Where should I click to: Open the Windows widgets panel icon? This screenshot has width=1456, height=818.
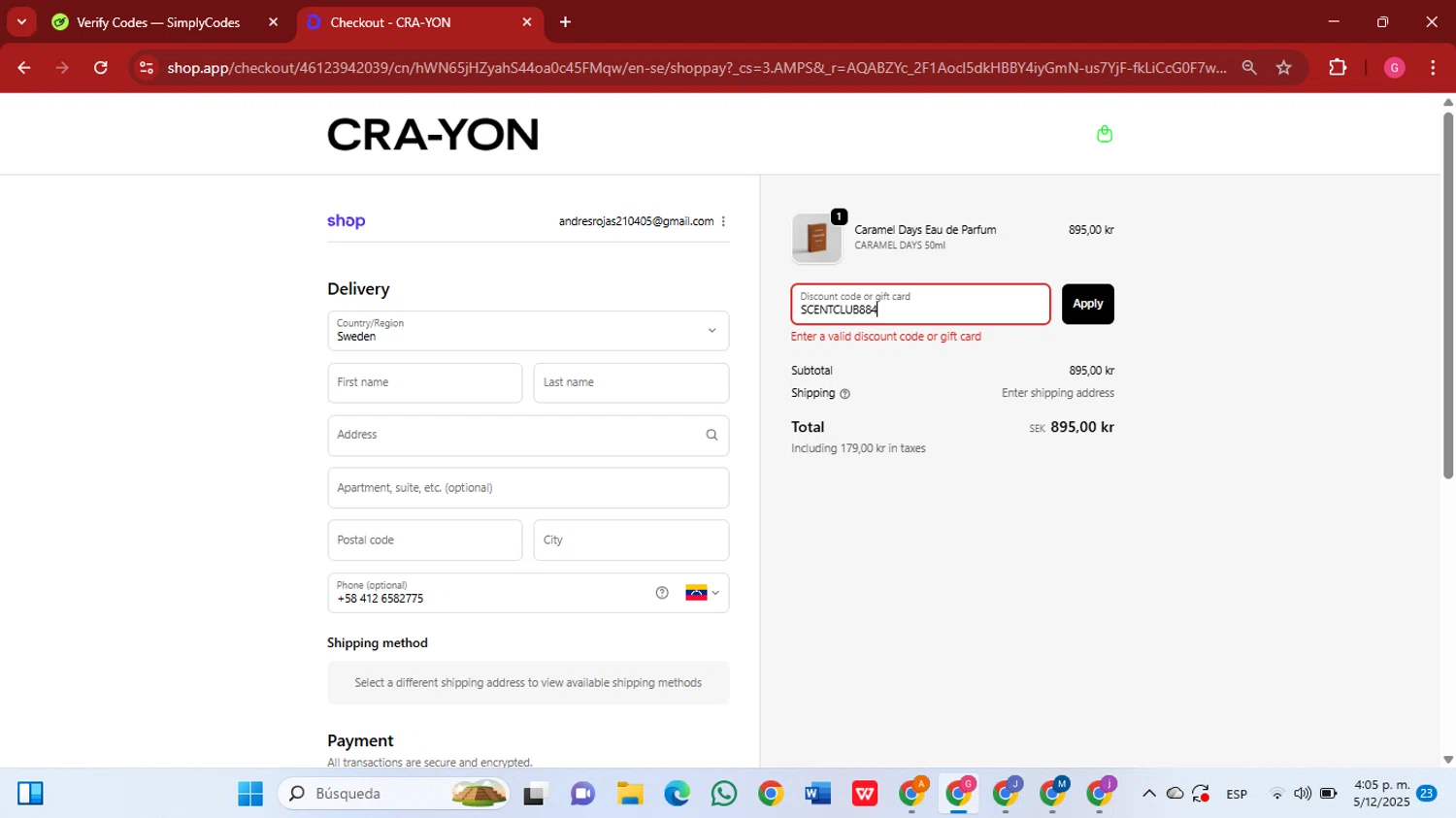(x=30, y=794)
